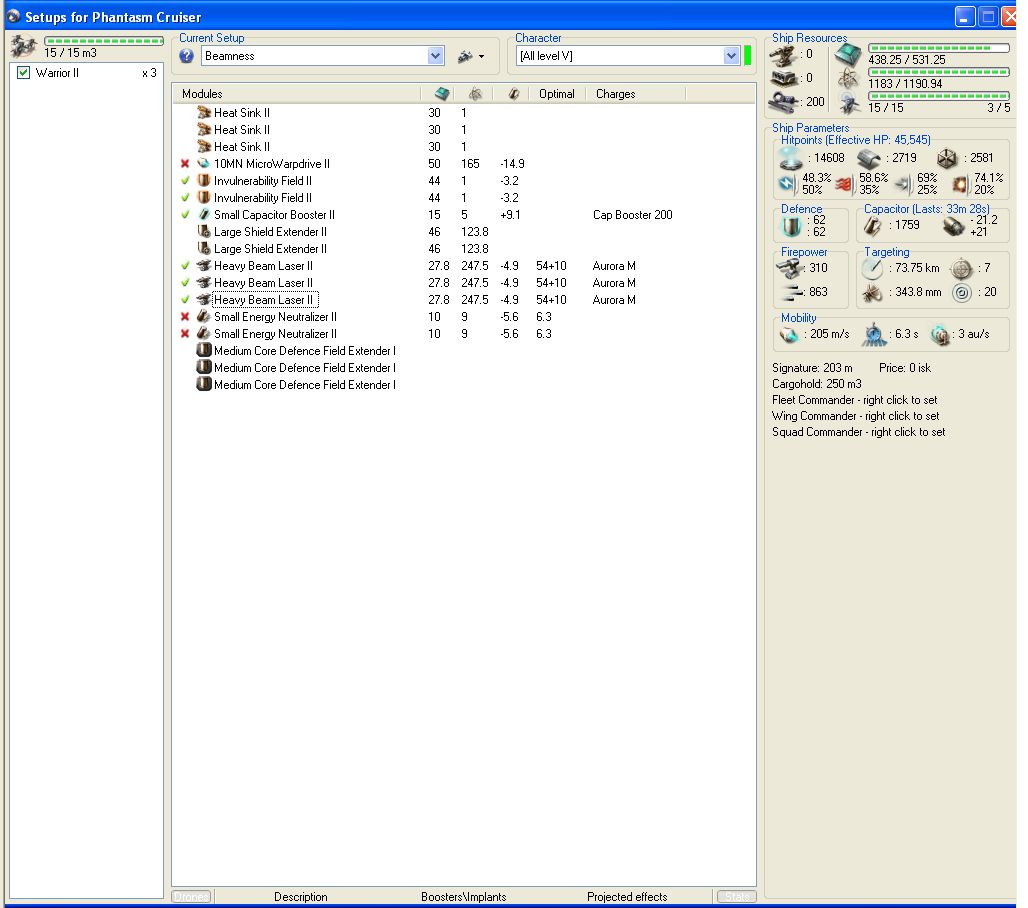This screenshot has height=908, width=1028.
Task: Click the powergrid usage progress bar
Action: coord(938,72)
